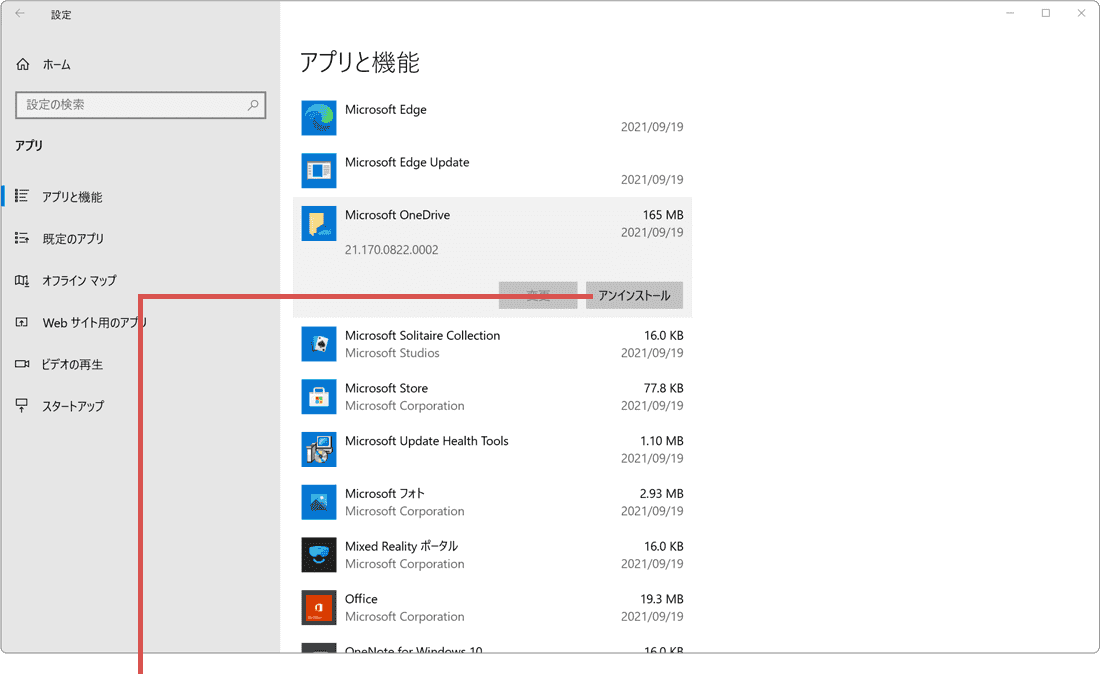Select the Mixed Reality ポータル entry
Viewport: 1100px width, 674px height.
pos(492,554)
